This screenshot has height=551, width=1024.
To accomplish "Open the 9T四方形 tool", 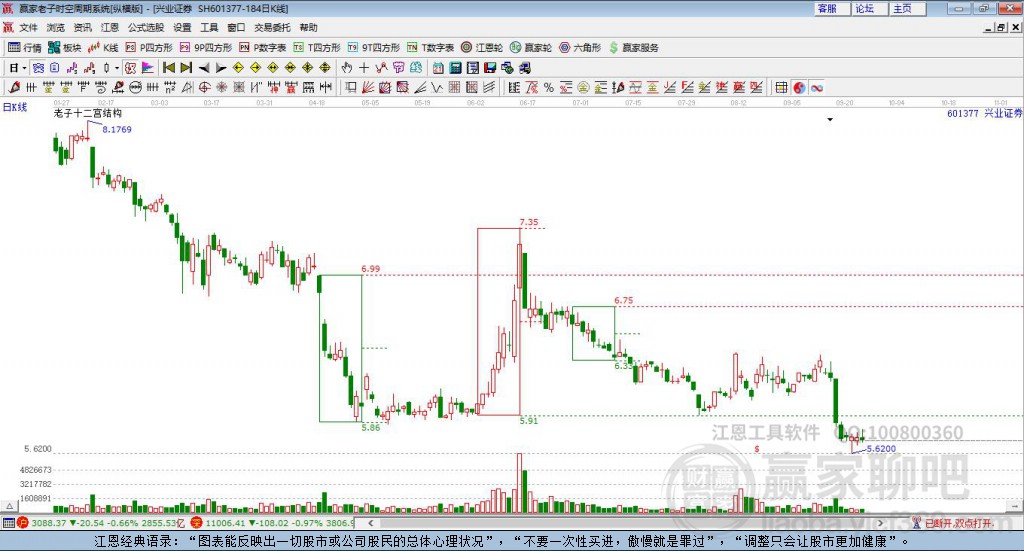I will [x=374, y=48].
